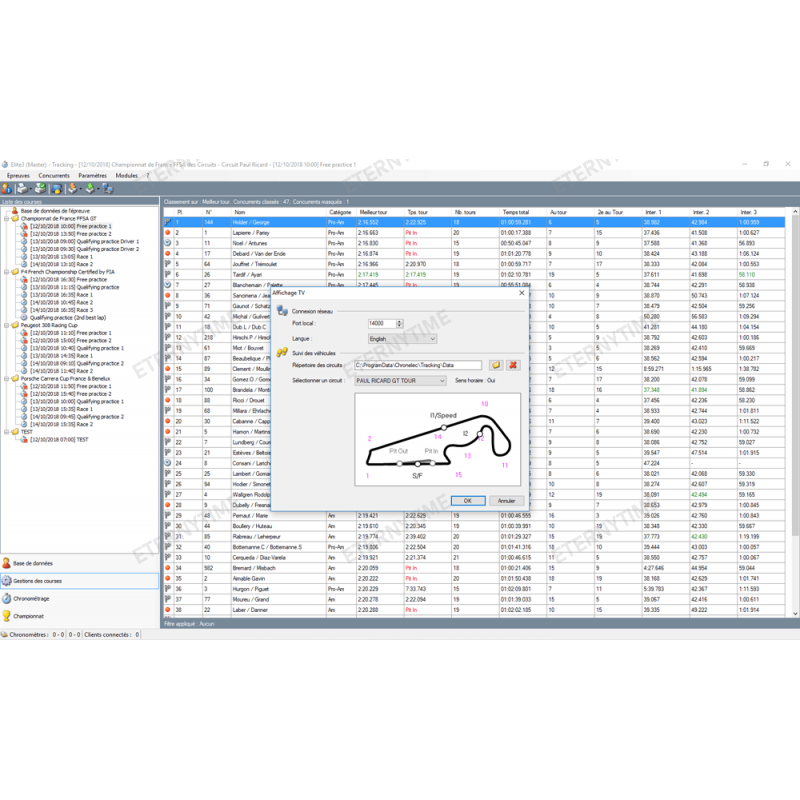800x800 pixels.
Task: Click status icon of row Lapierre / Parisy
Action: 167,233
